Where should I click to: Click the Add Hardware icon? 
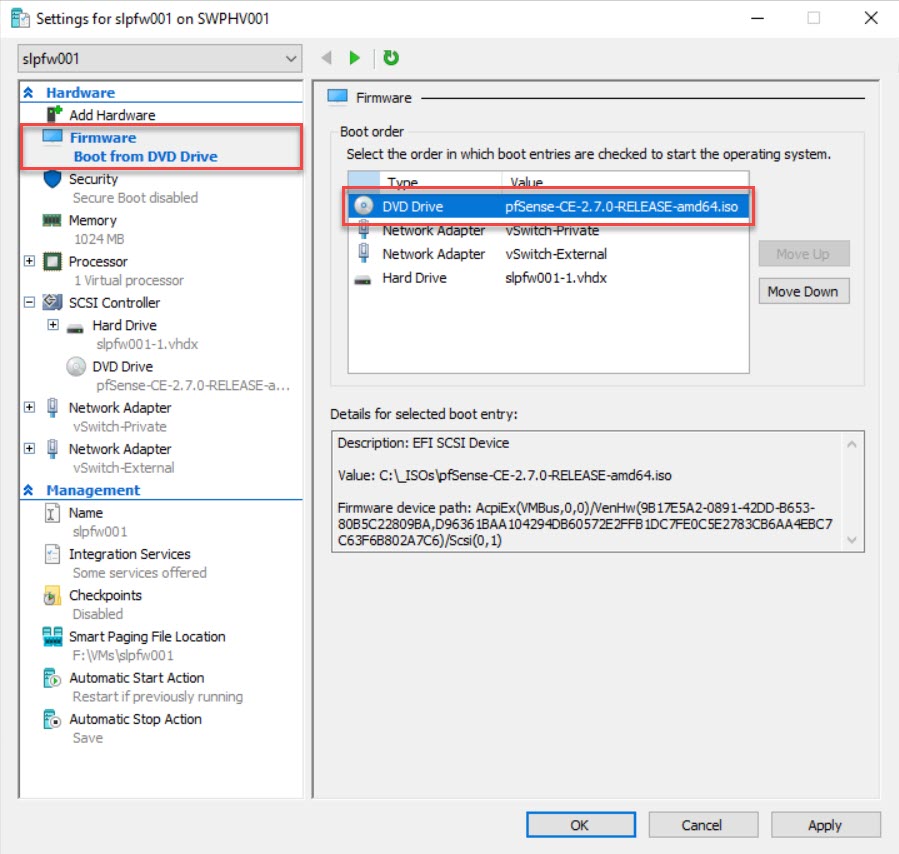(53, 114)
